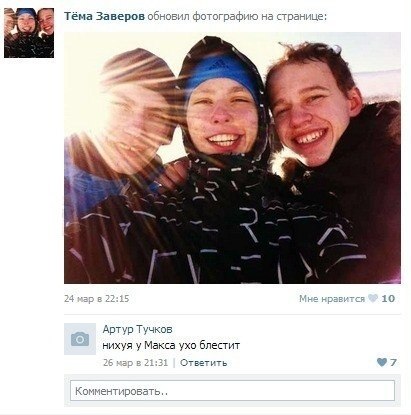411x415 pixels.
Task: Open Артур Тучков's profile from comment
Action: pyautogui.click(x=137, y=329)
